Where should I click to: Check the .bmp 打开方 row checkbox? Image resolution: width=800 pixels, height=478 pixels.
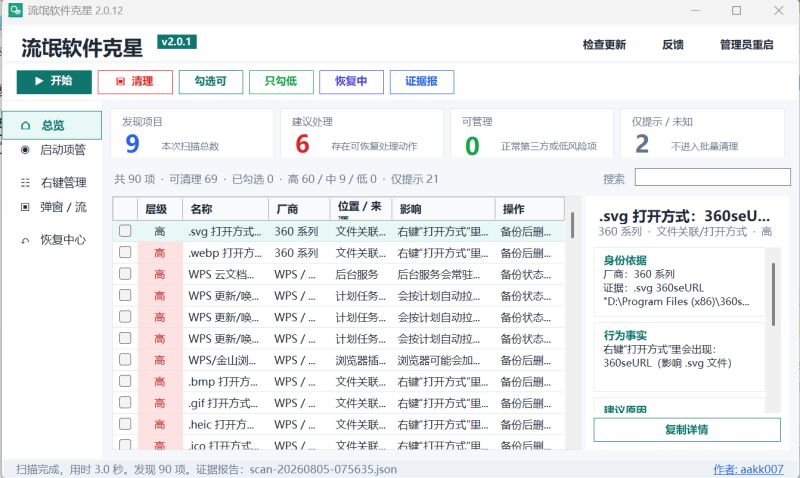click(x=125, y=381)
